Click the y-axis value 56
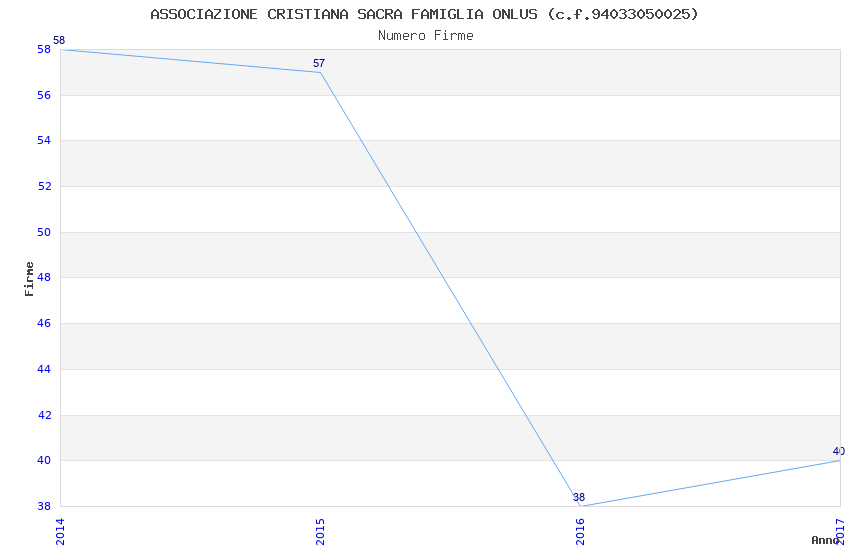Screen dimensions: 850x550 [44, 95]
